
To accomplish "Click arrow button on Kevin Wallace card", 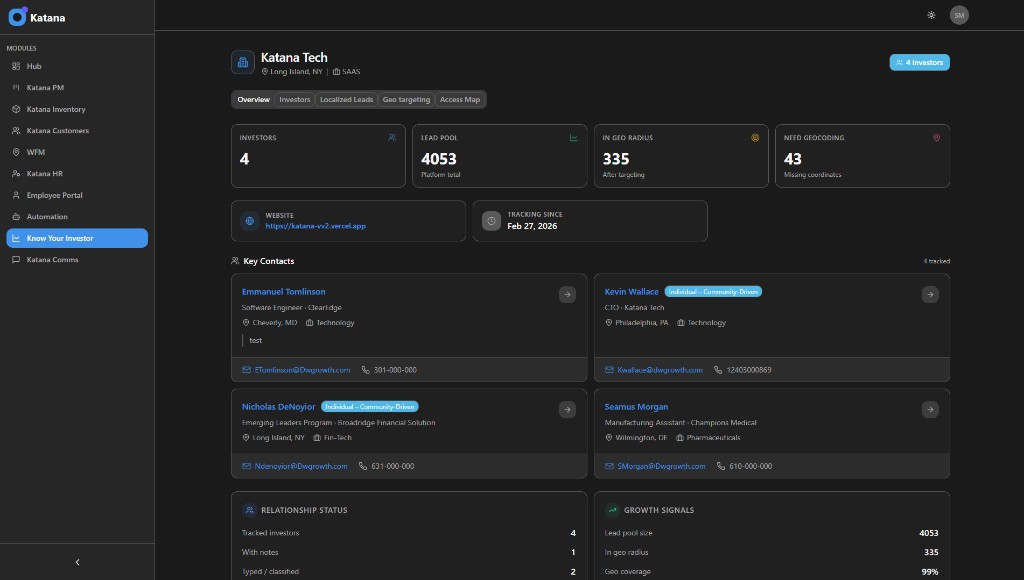I will [931, 295].
